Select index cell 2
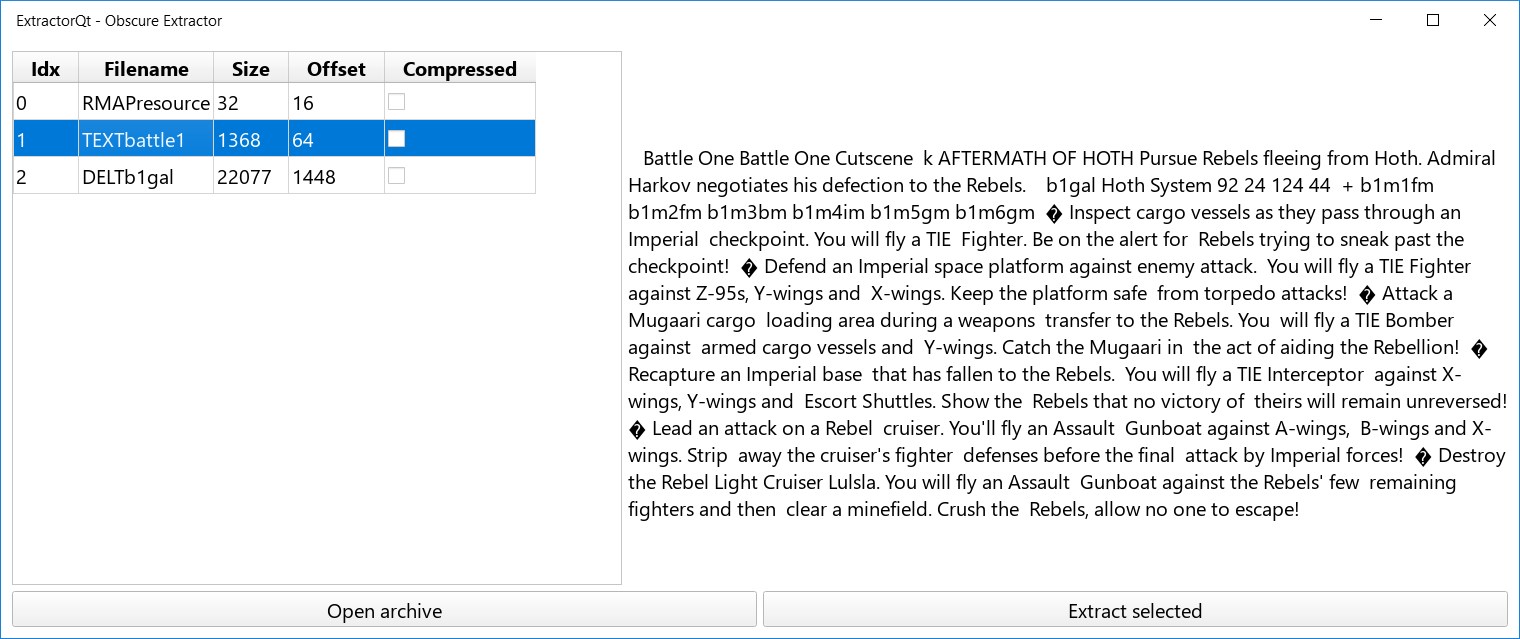 [46, 176]
